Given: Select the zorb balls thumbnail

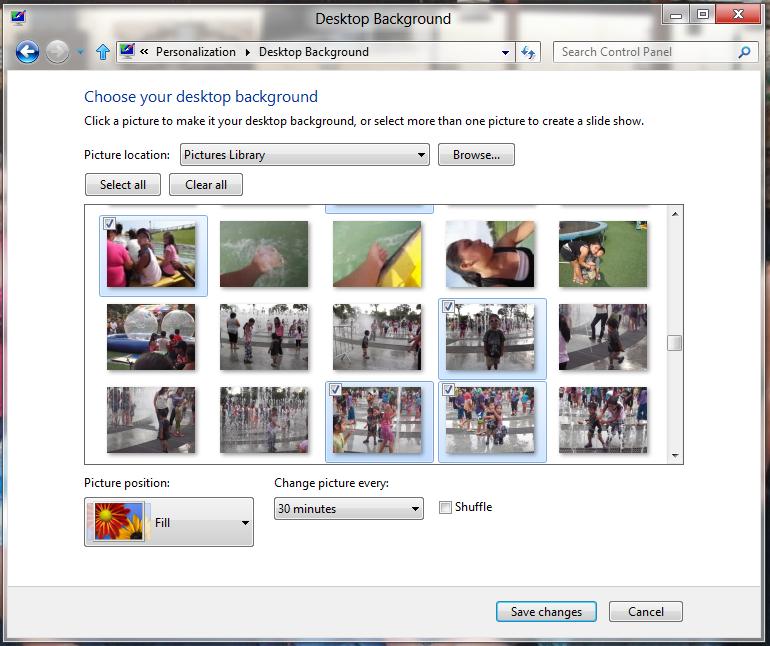Looking at the screenshot, I should [151, 337].
